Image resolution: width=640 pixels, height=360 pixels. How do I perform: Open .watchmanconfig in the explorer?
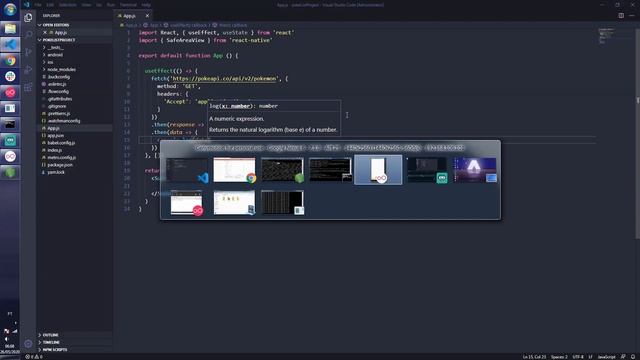click(x=64, y=121)
